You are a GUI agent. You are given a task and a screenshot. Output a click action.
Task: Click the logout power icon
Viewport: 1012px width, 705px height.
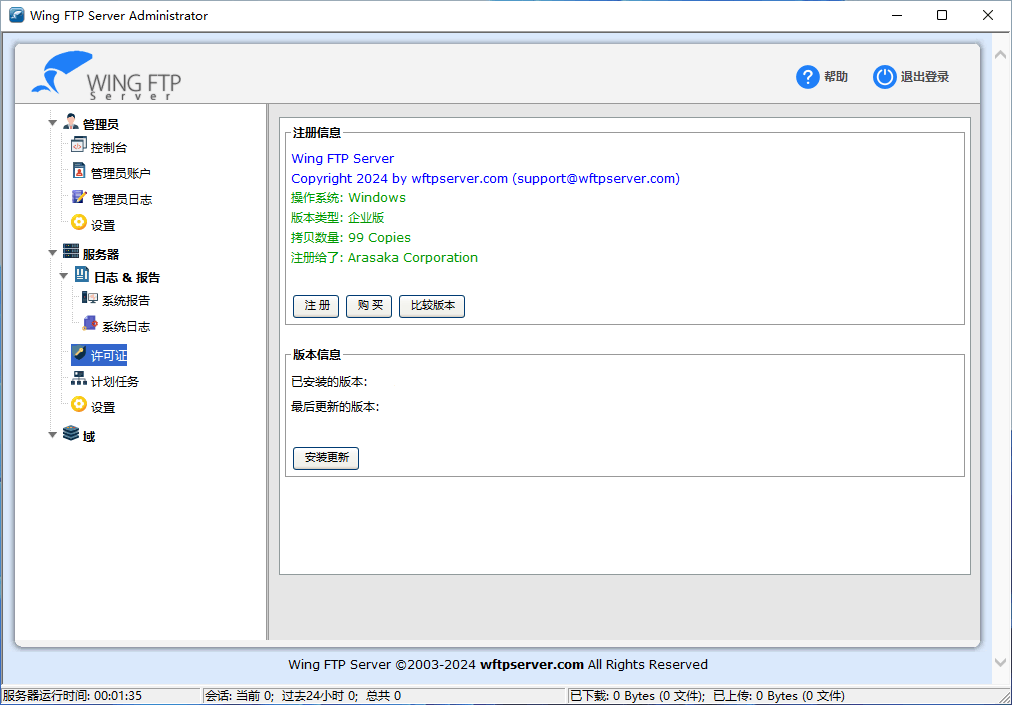(x=884, y=77)
